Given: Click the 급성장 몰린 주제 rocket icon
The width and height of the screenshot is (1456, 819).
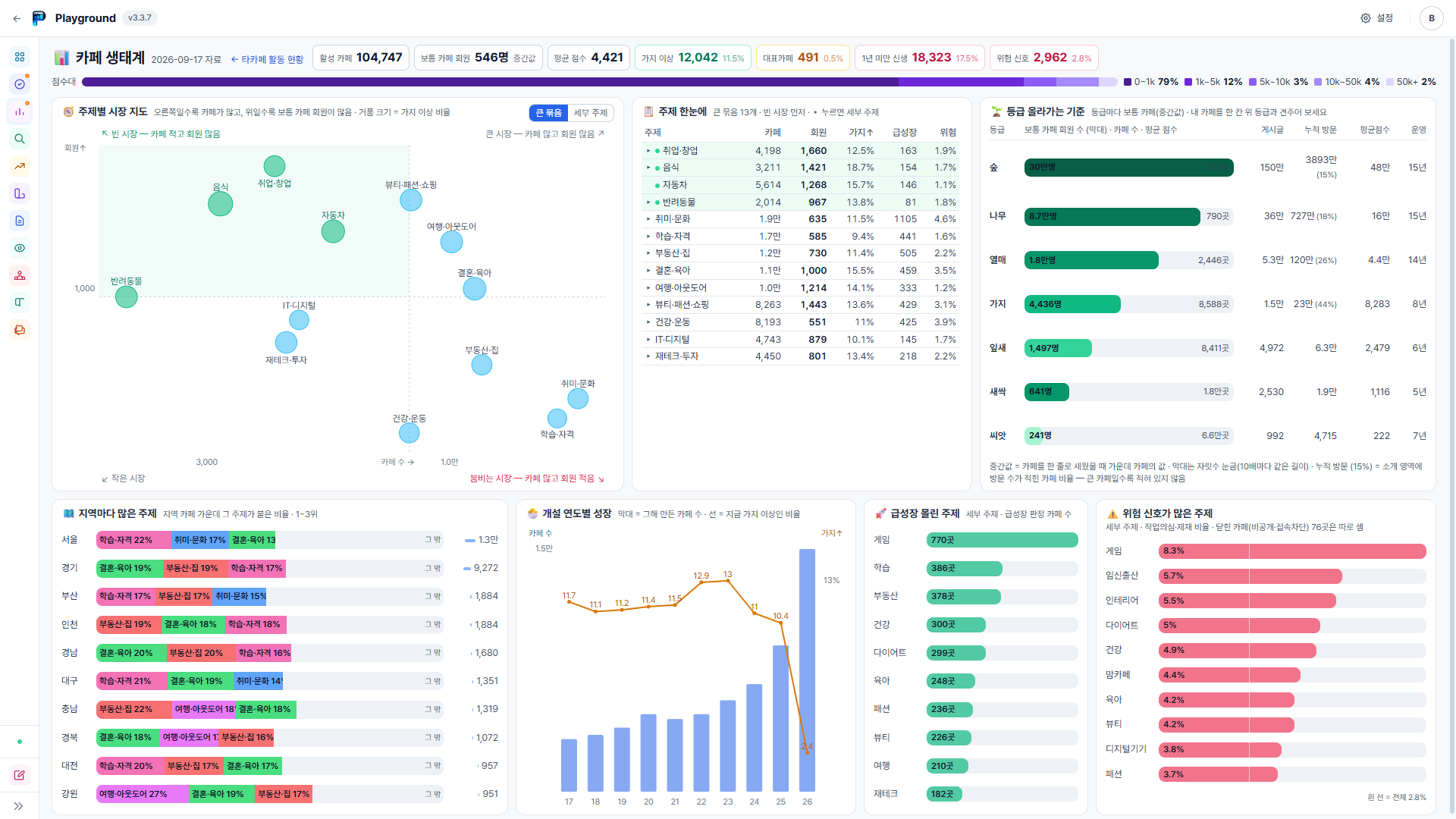Looking at the screenshot, I should [880, 514].
